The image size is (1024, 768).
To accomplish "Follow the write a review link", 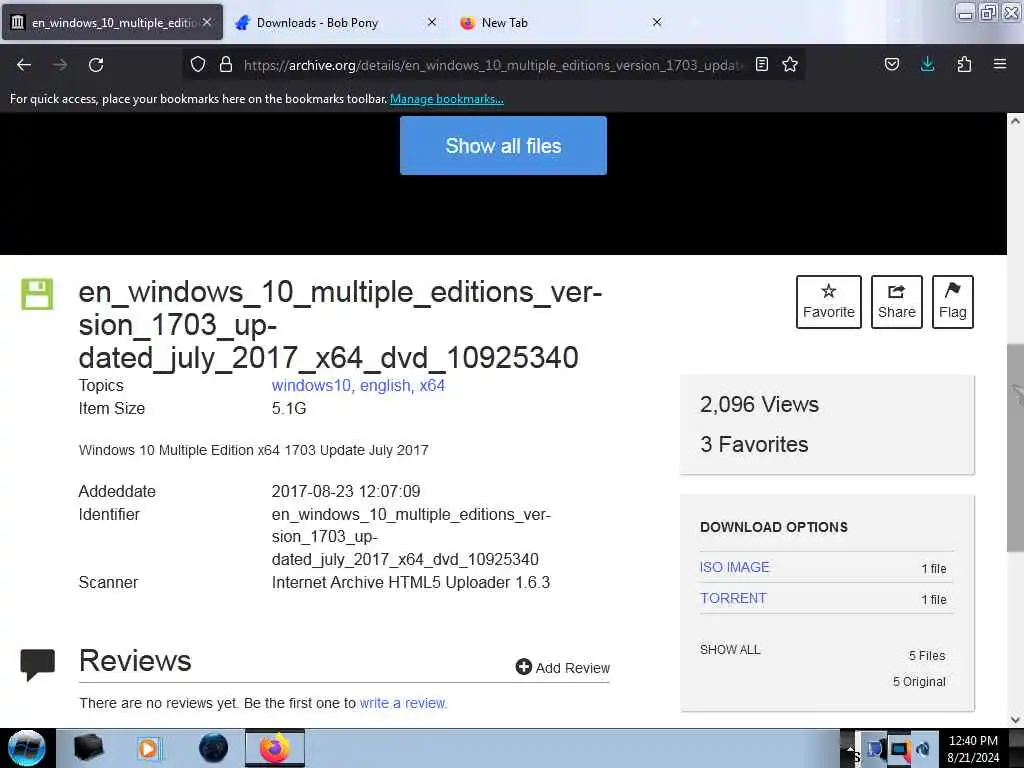I will [x=402, y=703].
